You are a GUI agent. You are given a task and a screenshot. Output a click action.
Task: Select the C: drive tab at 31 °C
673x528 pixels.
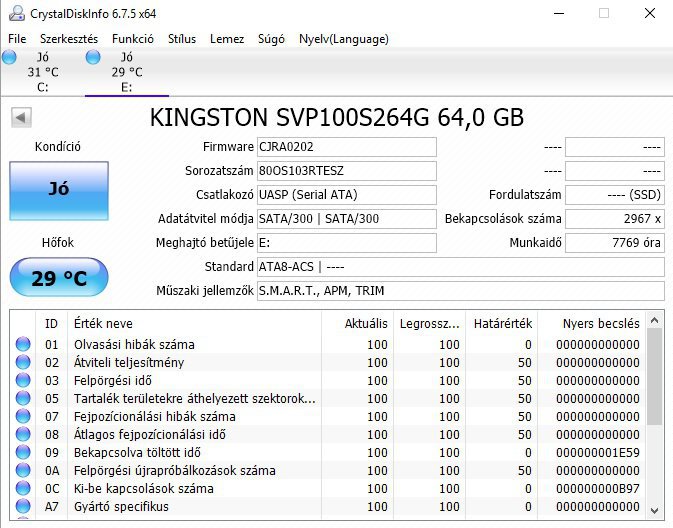(x=43, y=72)
